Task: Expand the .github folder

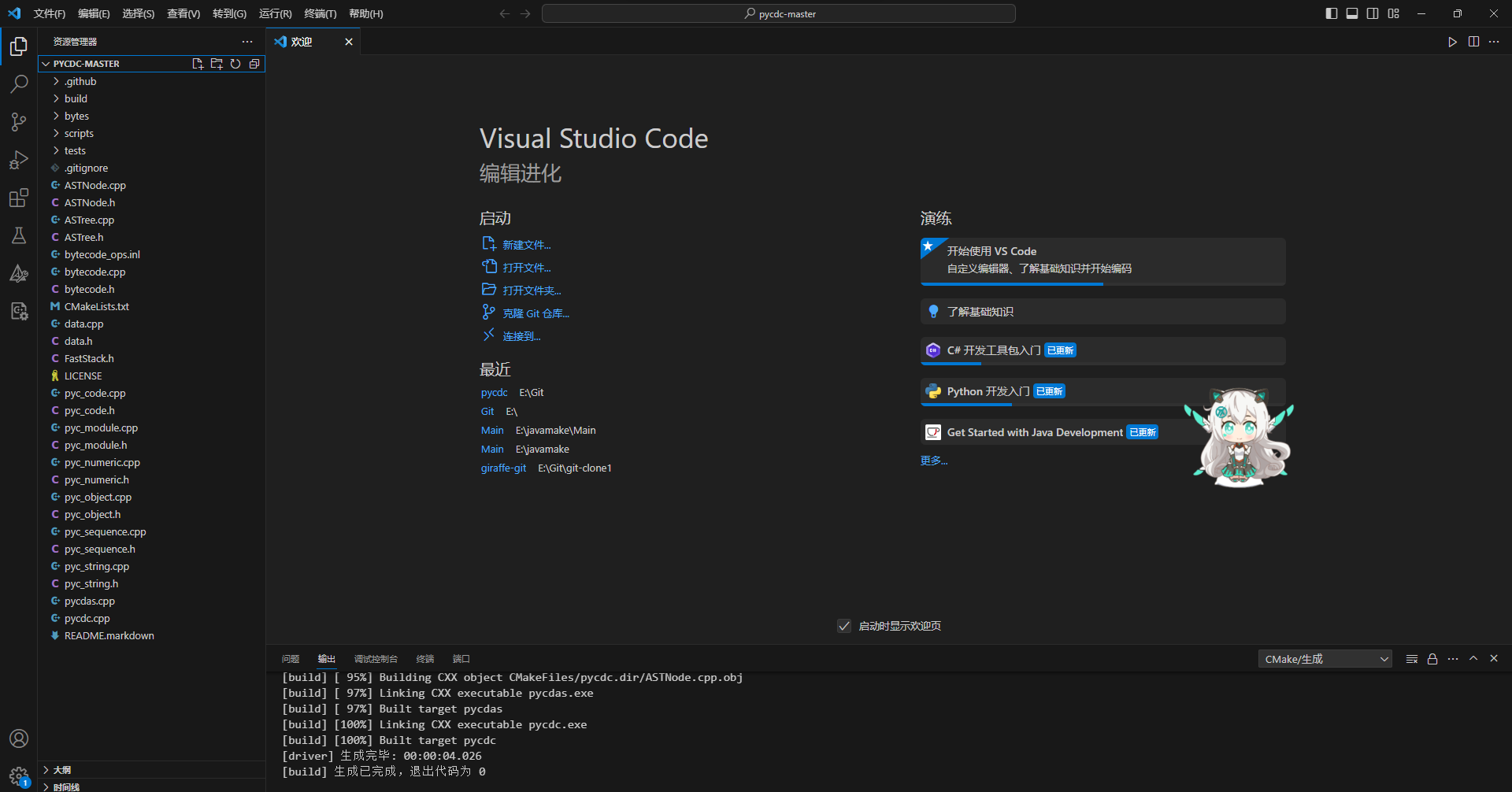Action: coord(80,81)
